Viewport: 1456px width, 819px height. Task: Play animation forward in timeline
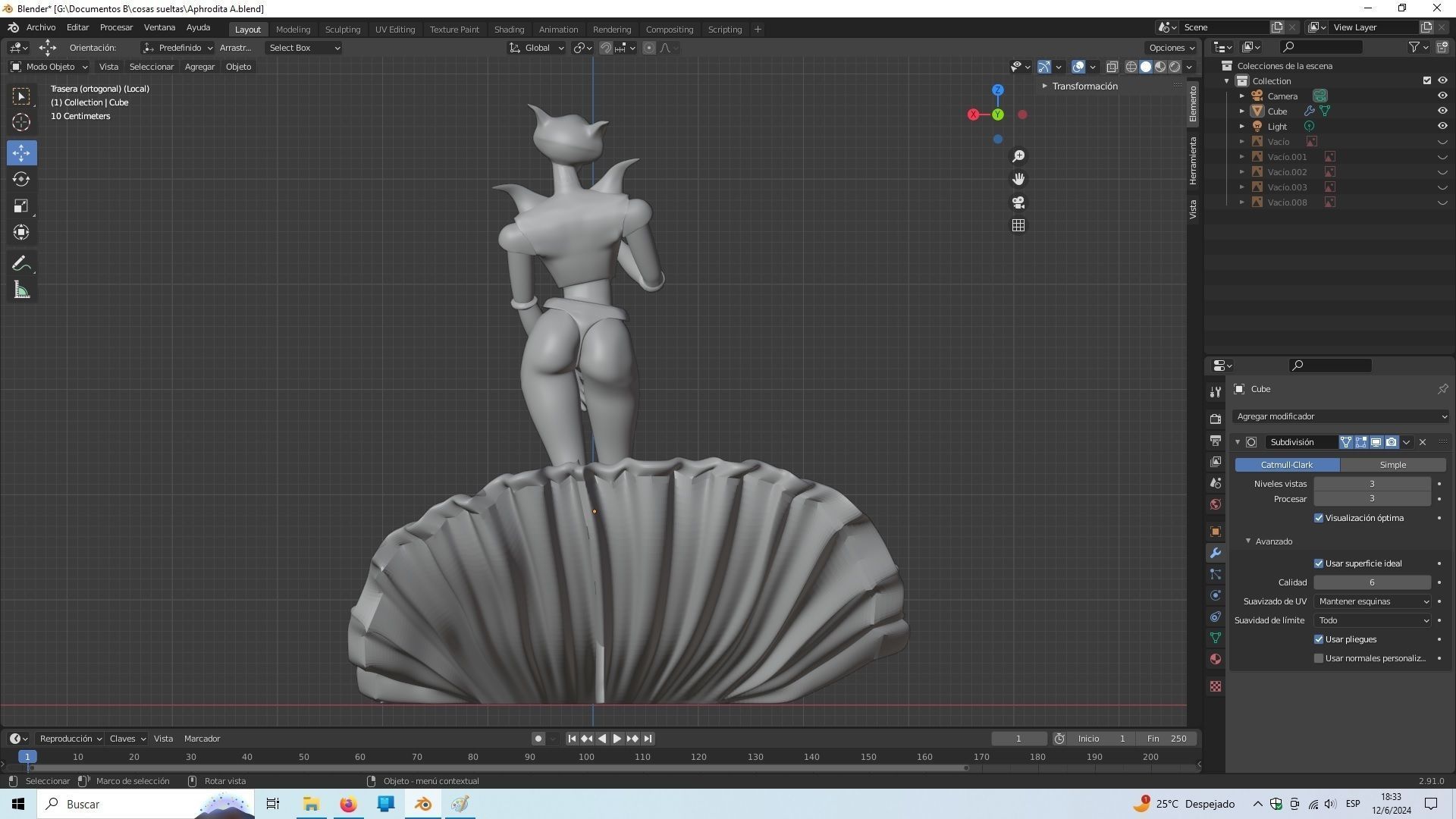(x=617, y=739)
